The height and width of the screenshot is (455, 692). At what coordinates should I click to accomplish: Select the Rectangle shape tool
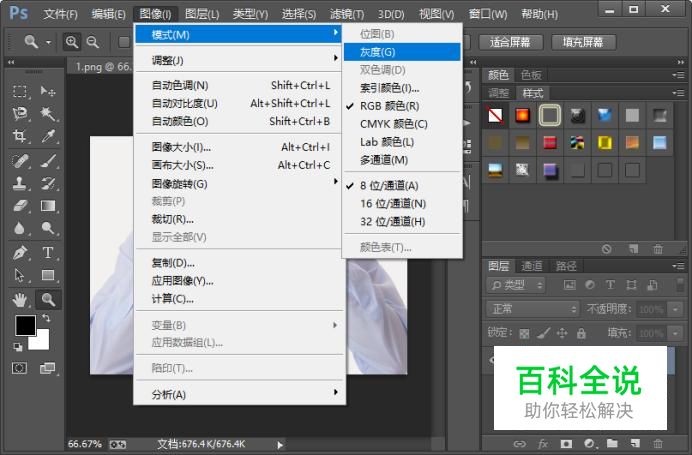[x=48, y=275]
